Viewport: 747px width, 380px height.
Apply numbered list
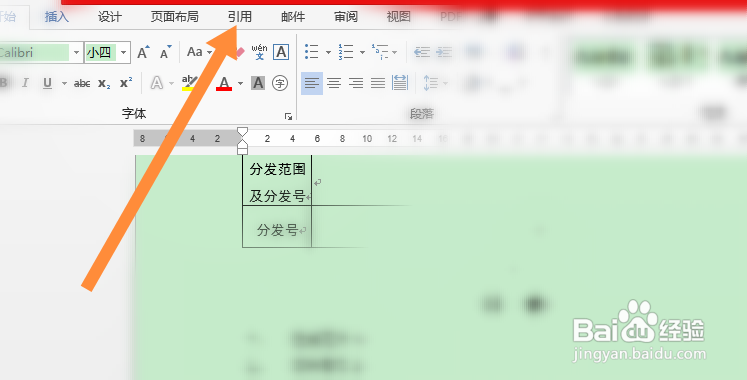[x=346, y=52]
